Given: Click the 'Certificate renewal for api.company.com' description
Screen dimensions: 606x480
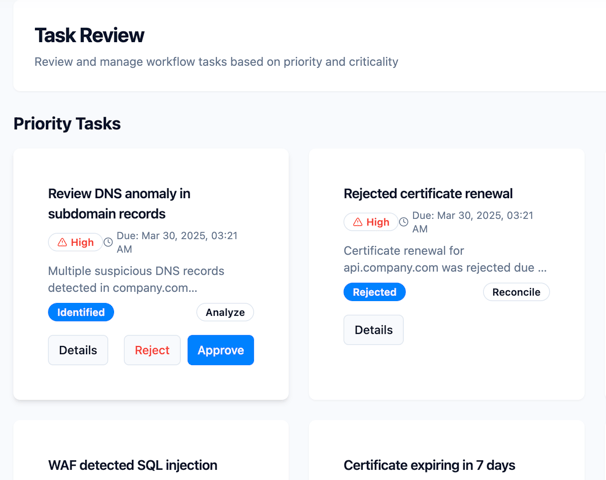Looking at the screenshot, I should click(x=445, y=259).
